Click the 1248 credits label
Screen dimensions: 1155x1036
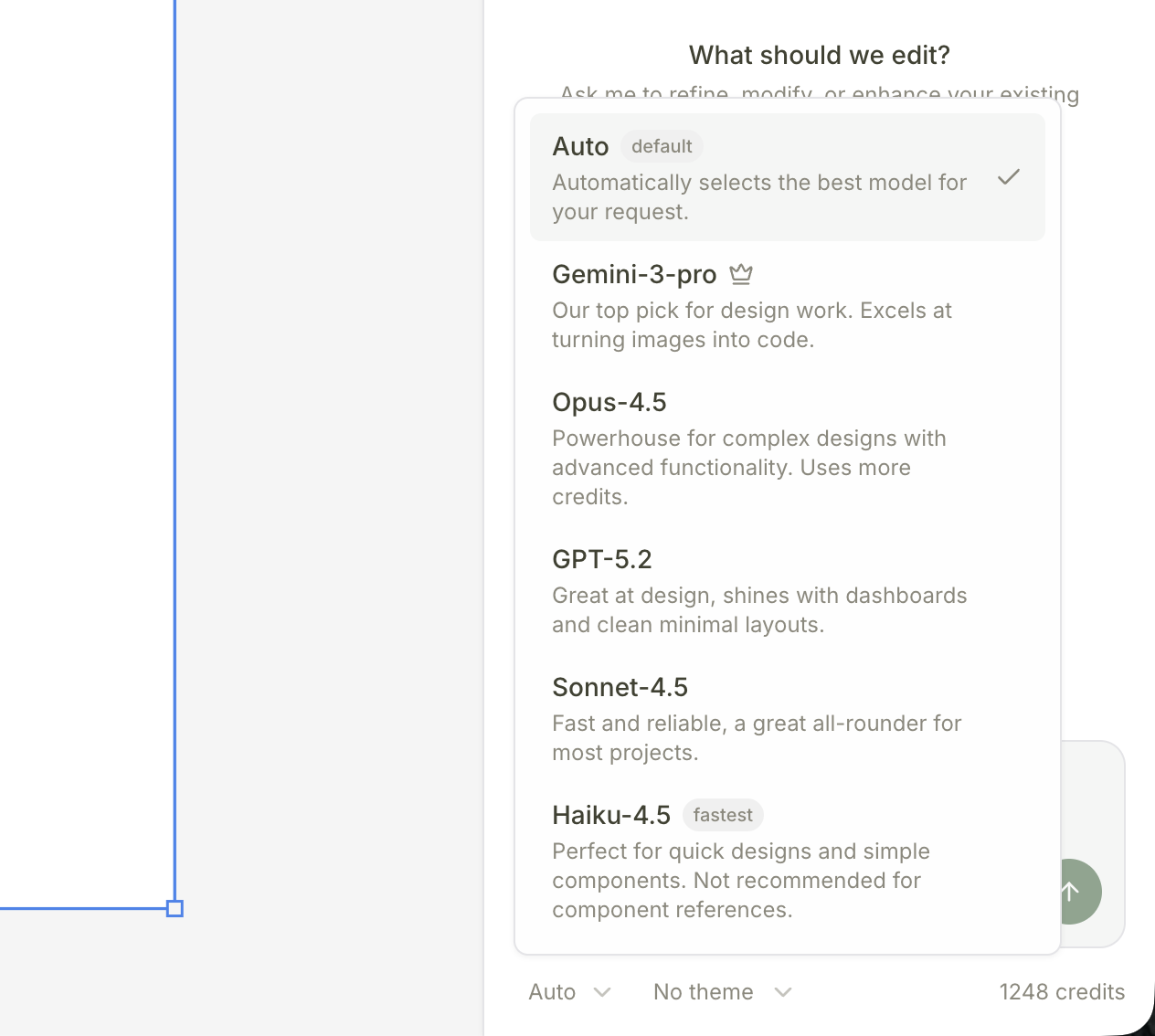coord(1062,992)
